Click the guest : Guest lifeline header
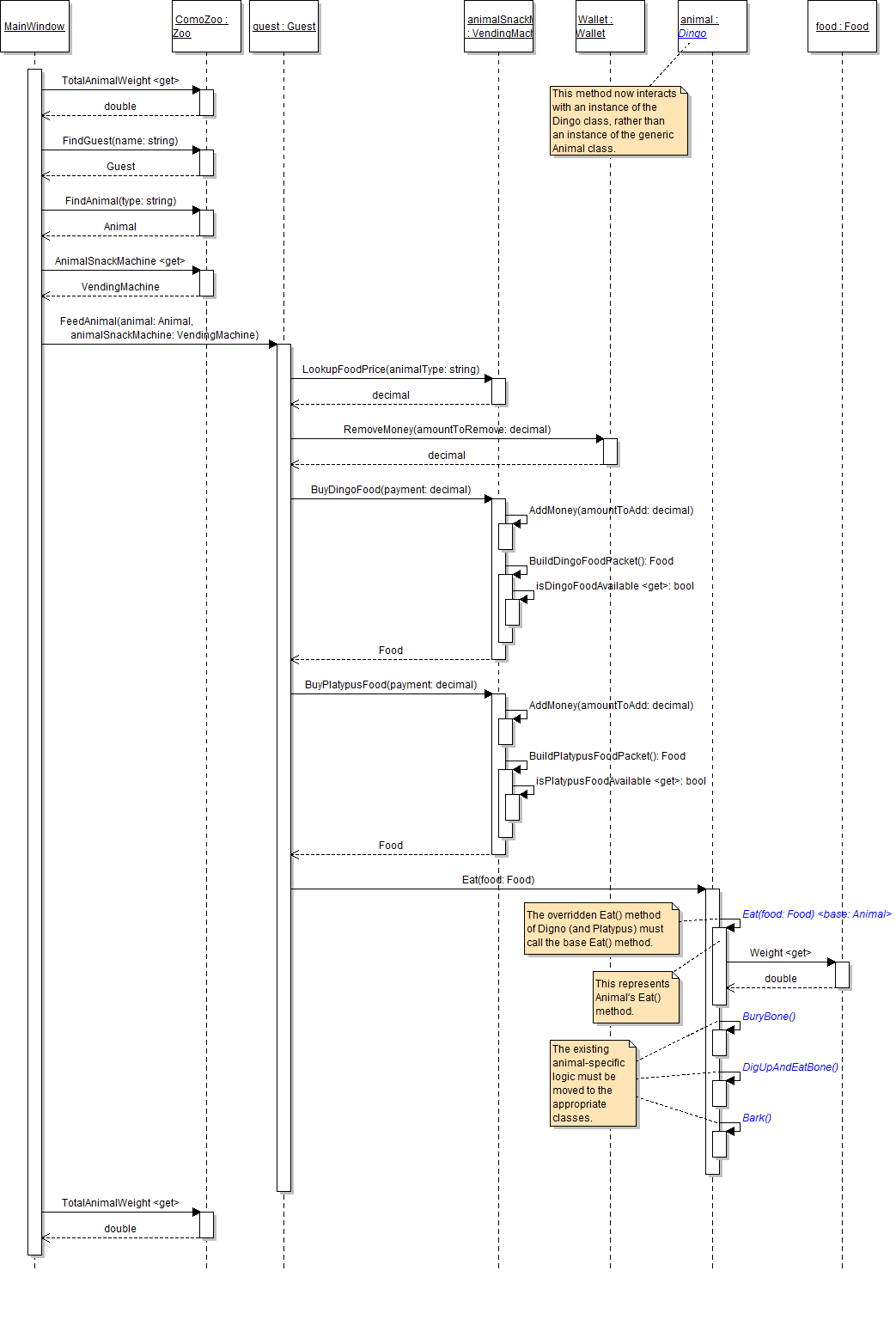Screen dimensions: 896x1338 (x=283, y=27)
